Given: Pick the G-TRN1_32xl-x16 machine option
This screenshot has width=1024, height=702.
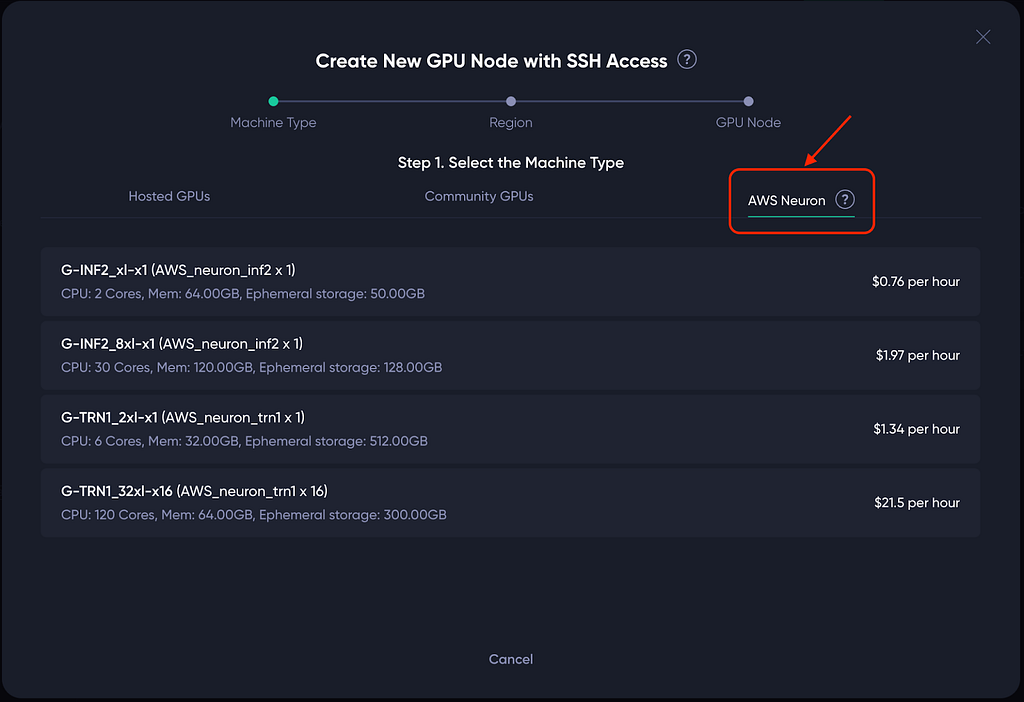Looking at the screenshot, I should click(x=510, y=503).
